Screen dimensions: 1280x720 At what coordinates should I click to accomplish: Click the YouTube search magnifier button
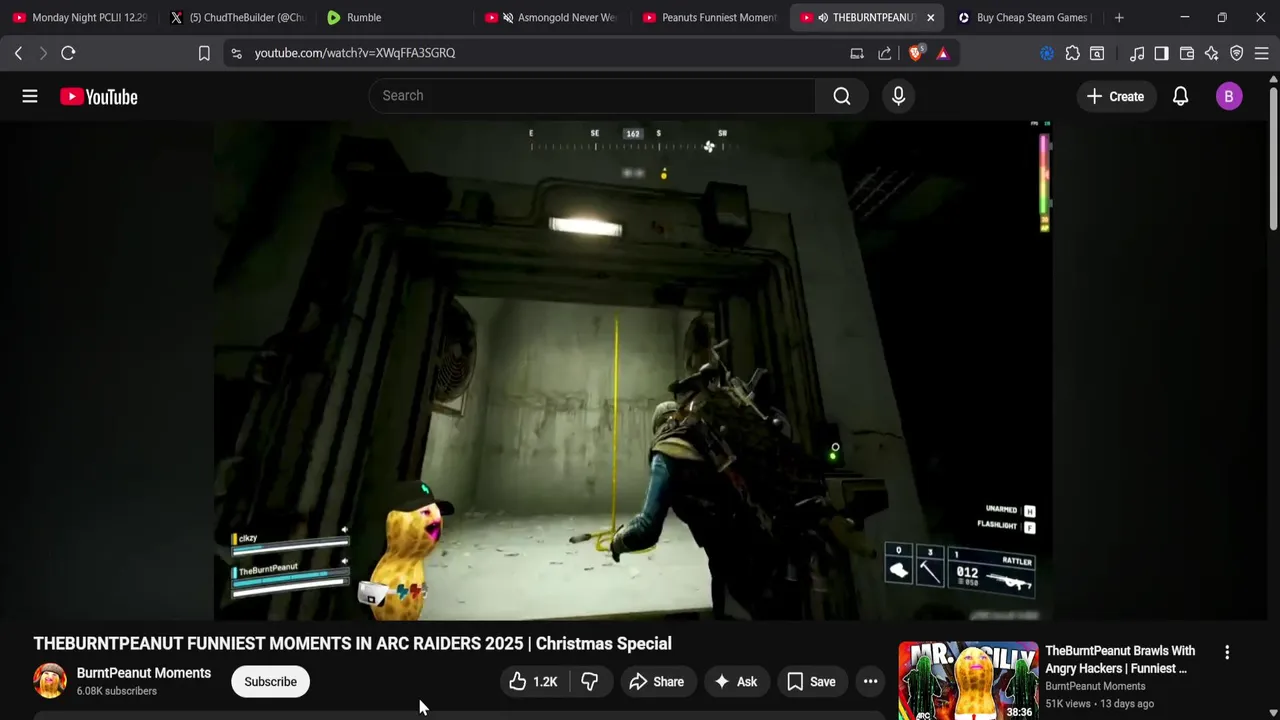pyautogui.click(x=842, y=96)
